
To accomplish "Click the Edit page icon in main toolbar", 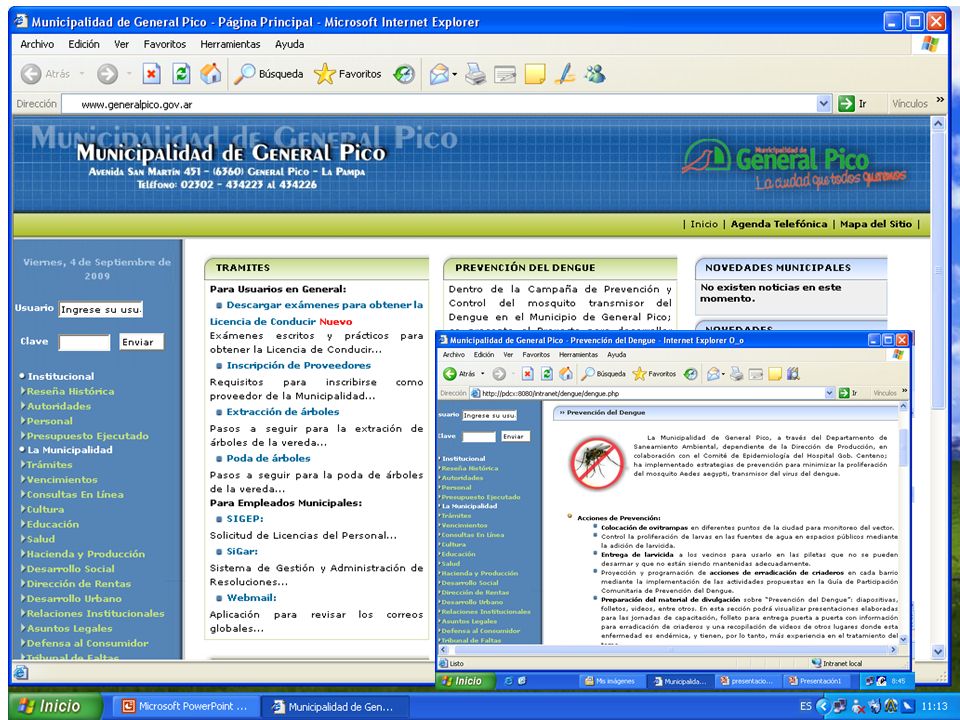I will pos(505,74).
